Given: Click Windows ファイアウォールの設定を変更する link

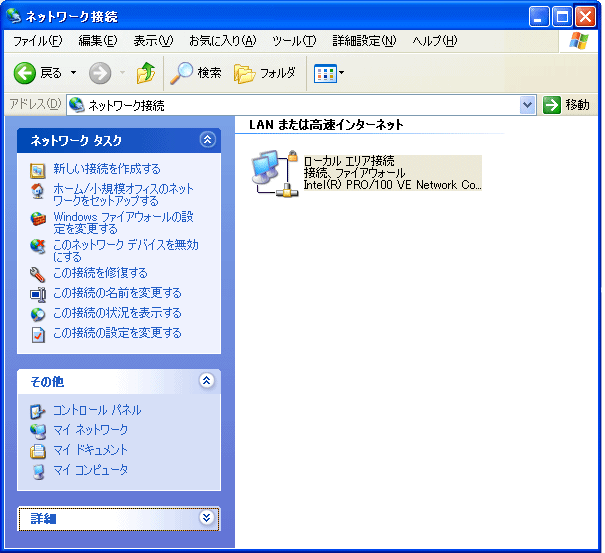Looking at the screenshot, I should point(123,223).
